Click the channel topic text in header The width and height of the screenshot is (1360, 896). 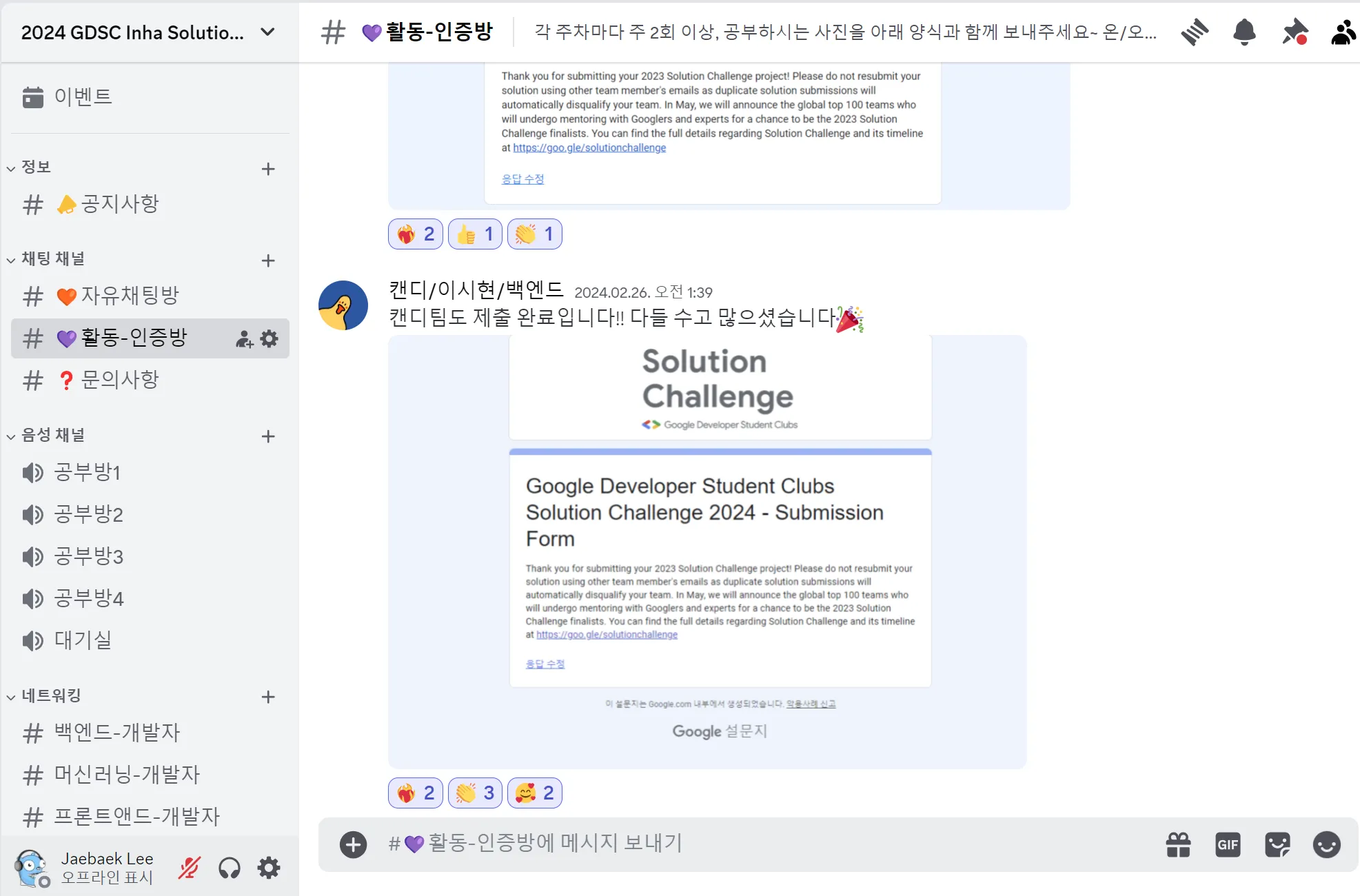(846, 32)
